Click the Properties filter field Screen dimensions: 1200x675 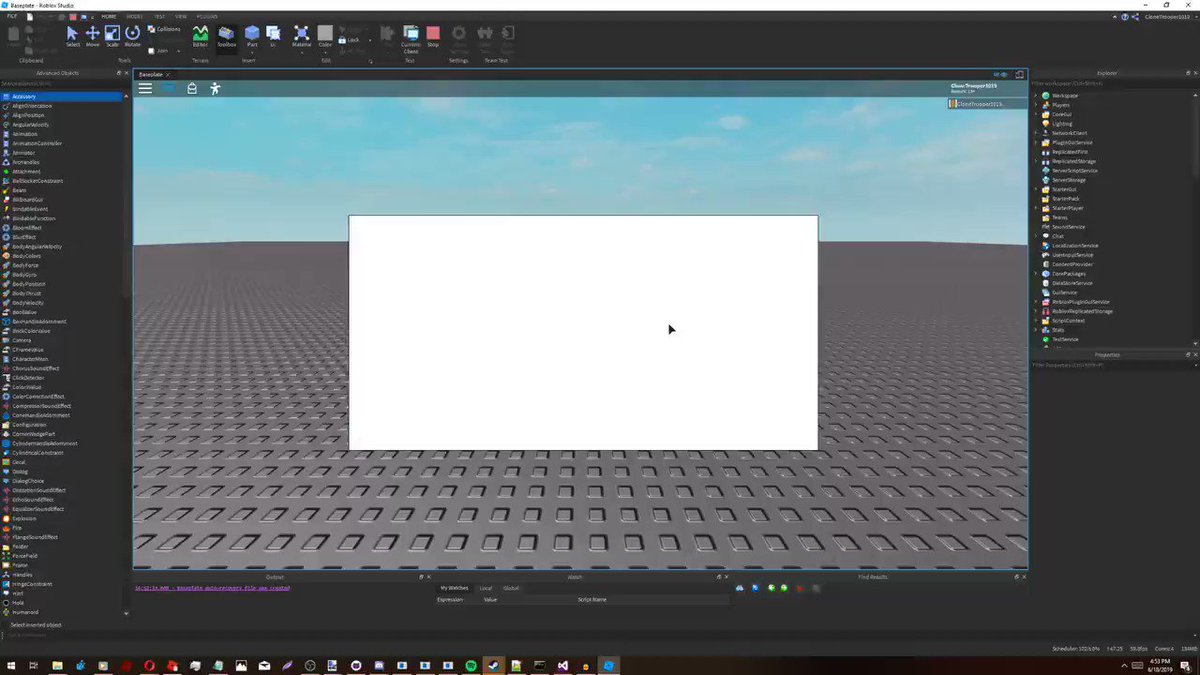[1113, 365]
